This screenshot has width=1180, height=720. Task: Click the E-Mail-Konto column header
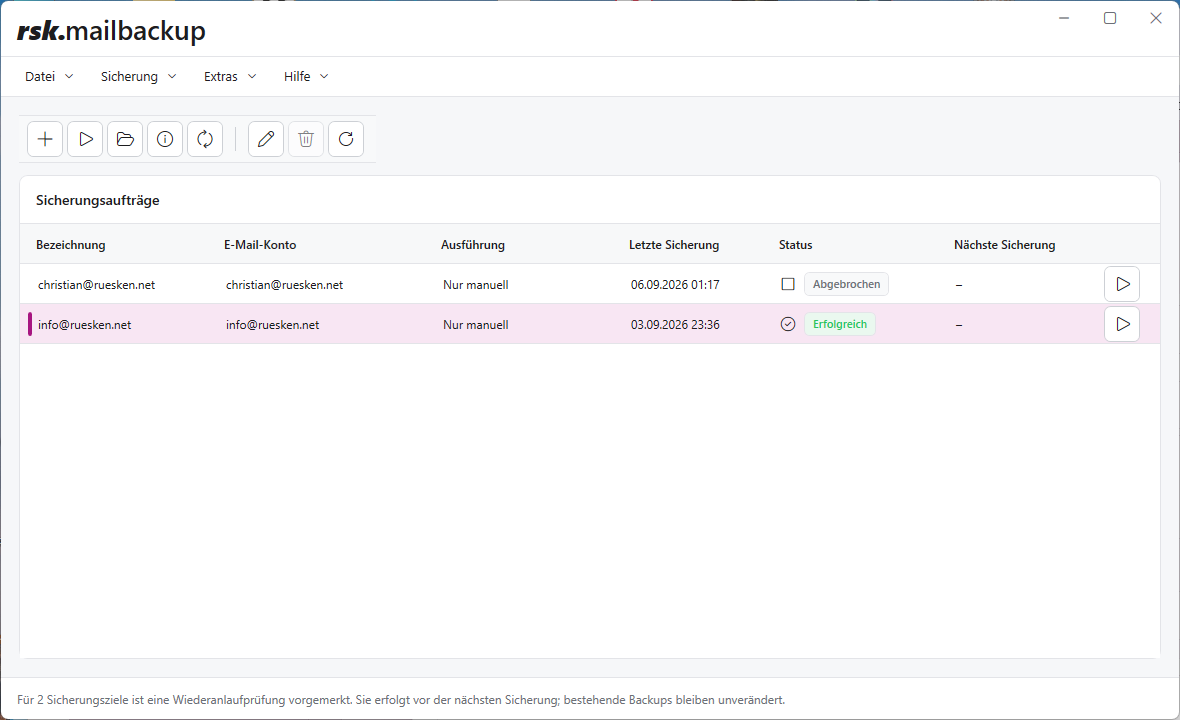[260, 245]
